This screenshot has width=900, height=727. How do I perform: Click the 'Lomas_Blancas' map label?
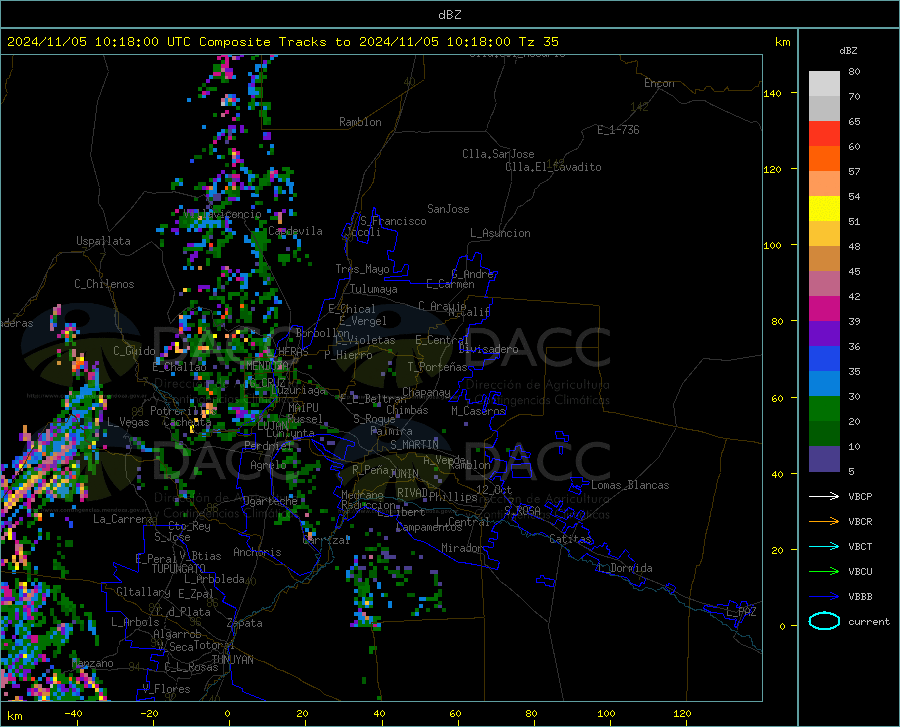pos(630,485)
